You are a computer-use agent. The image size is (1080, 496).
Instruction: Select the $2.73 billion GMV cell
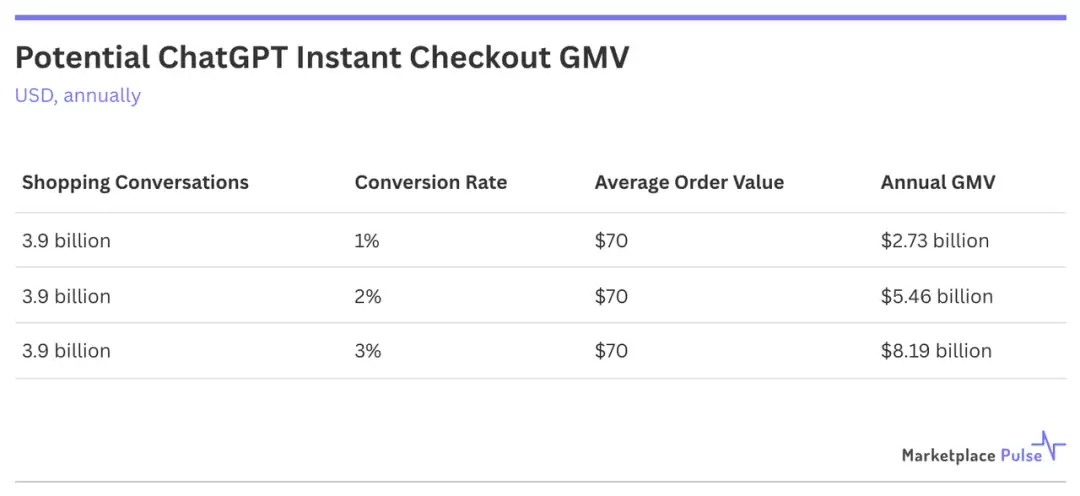[x=935, y=241]
